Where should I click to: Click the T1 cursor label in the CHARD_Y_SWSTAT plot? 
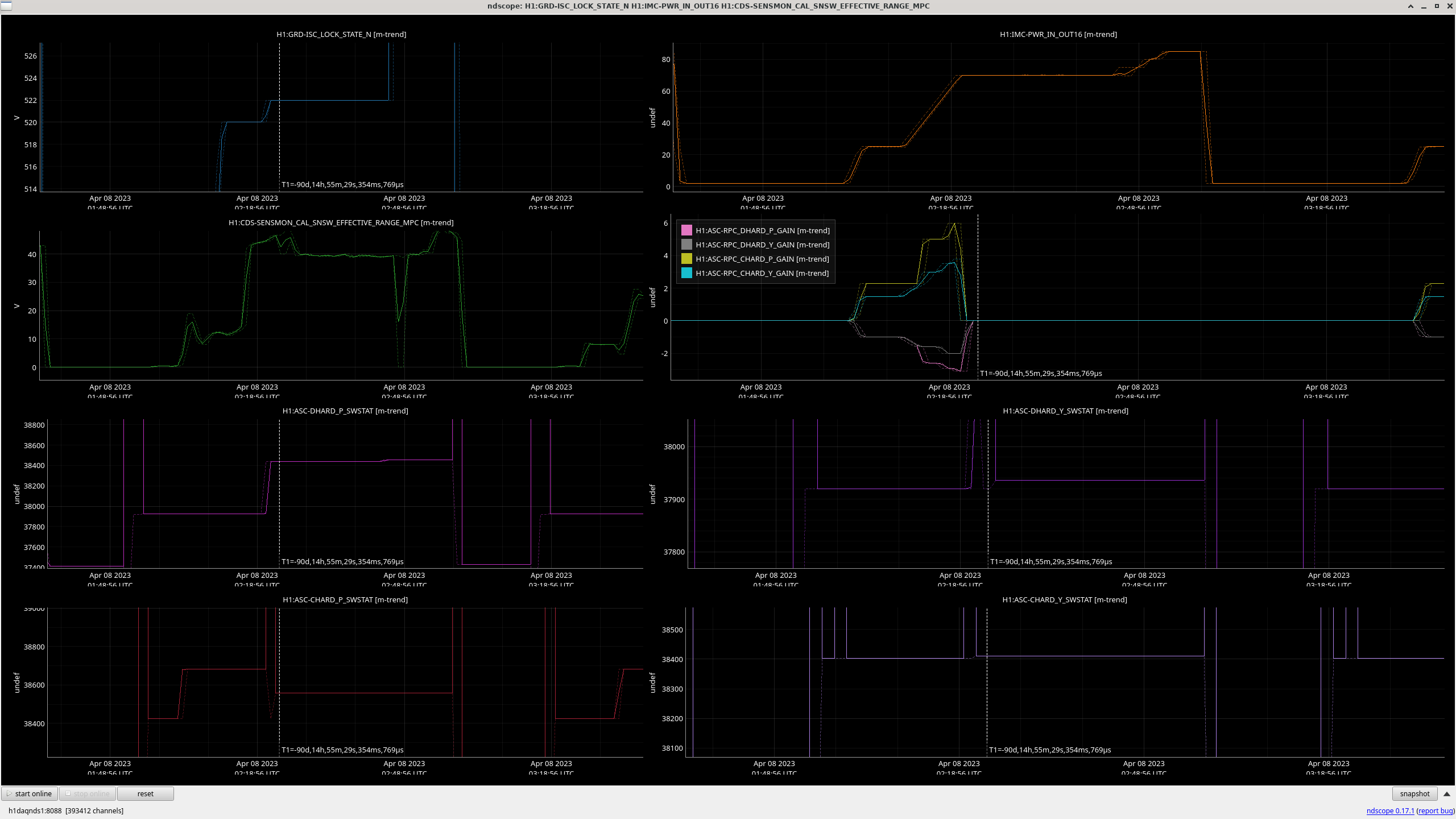(1050, 750)
